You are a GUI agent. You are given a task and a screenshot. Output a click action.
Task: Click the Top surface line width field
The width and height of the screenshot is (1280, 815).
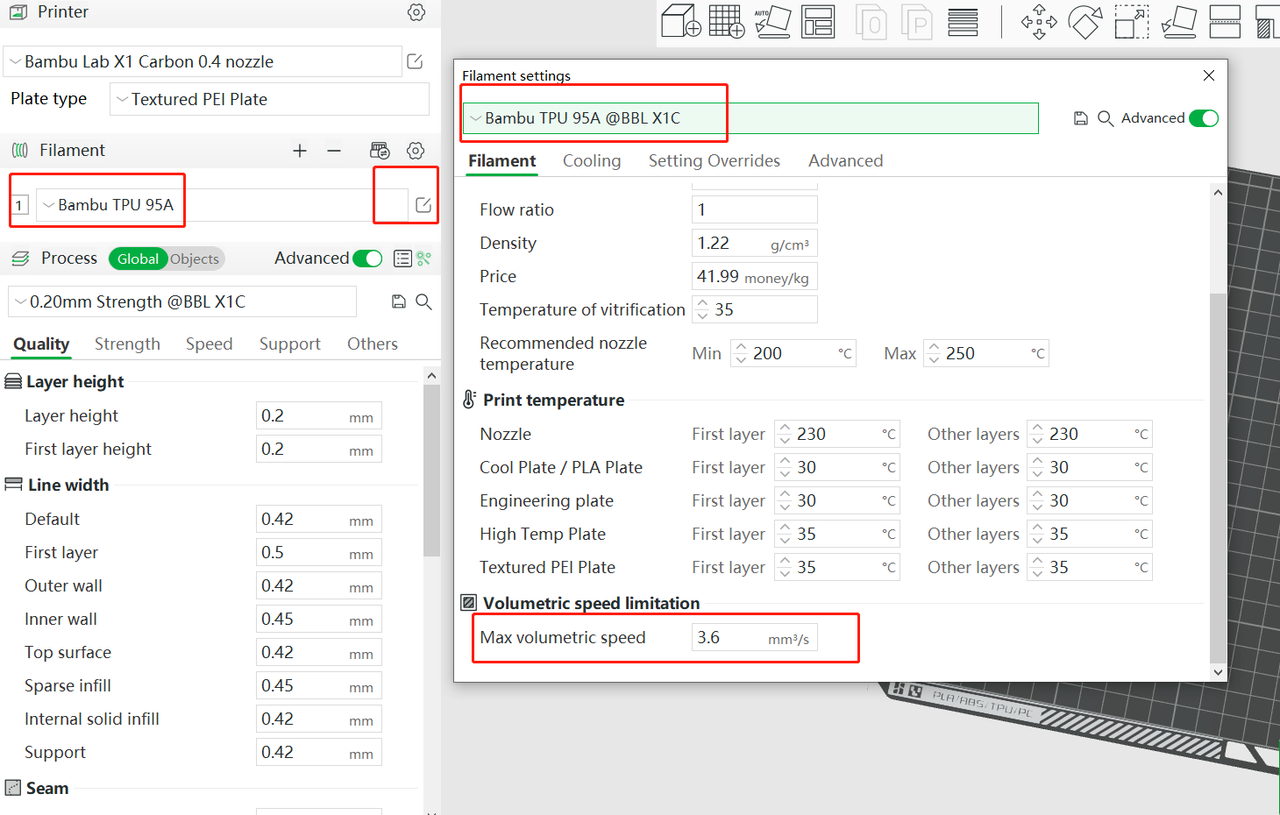pyautogui.click(x=318, y=652)
